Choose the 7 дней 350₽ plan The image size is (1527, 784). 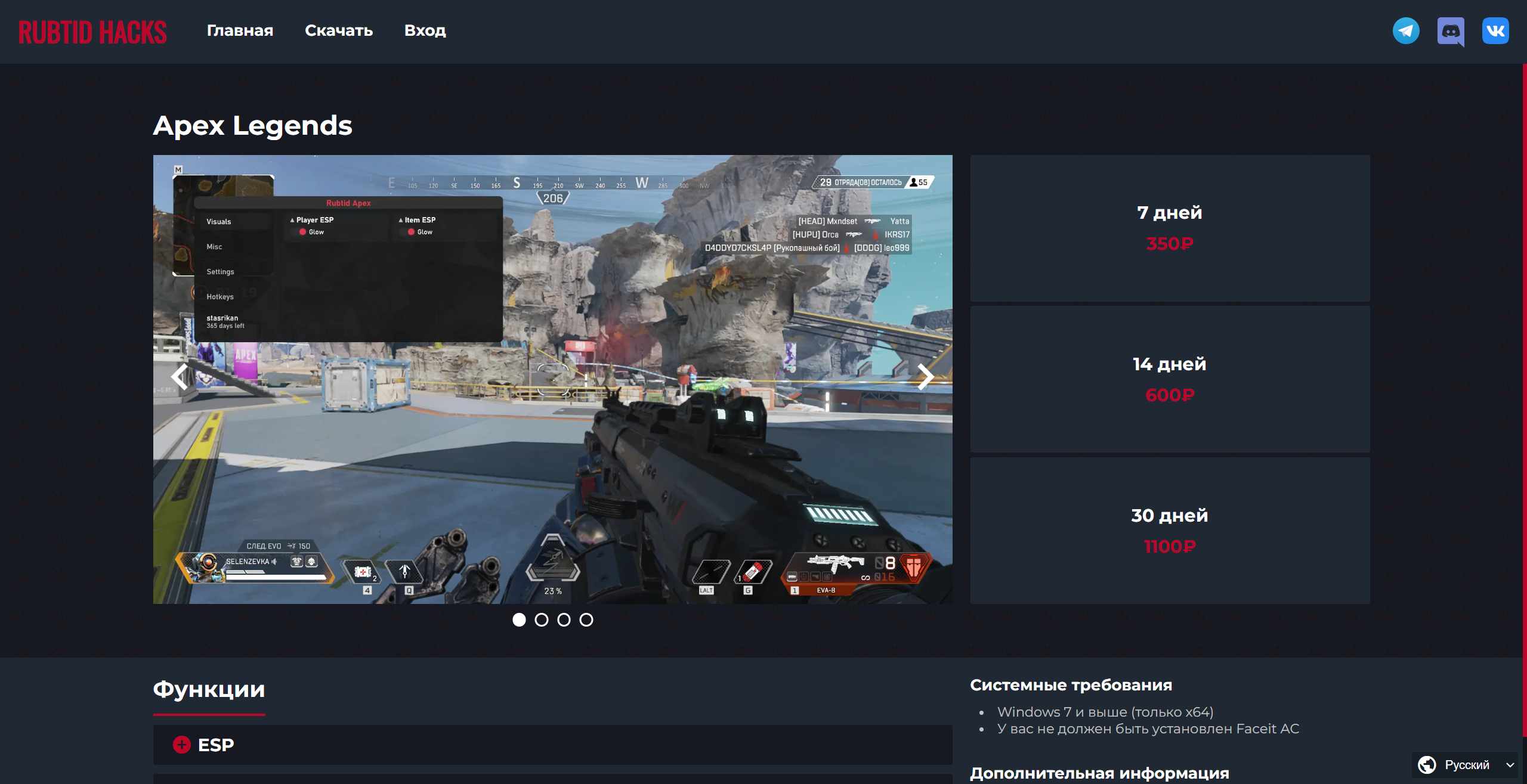coord(1170,228)
